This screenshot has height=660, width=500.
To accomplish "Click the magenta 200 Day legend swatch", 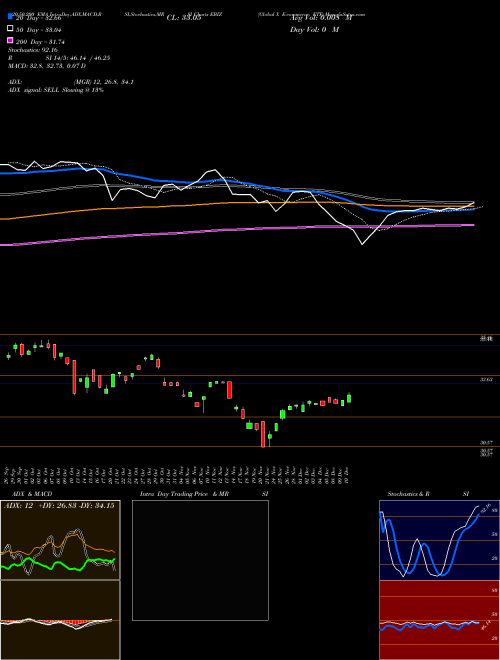I will coord(10,40).
